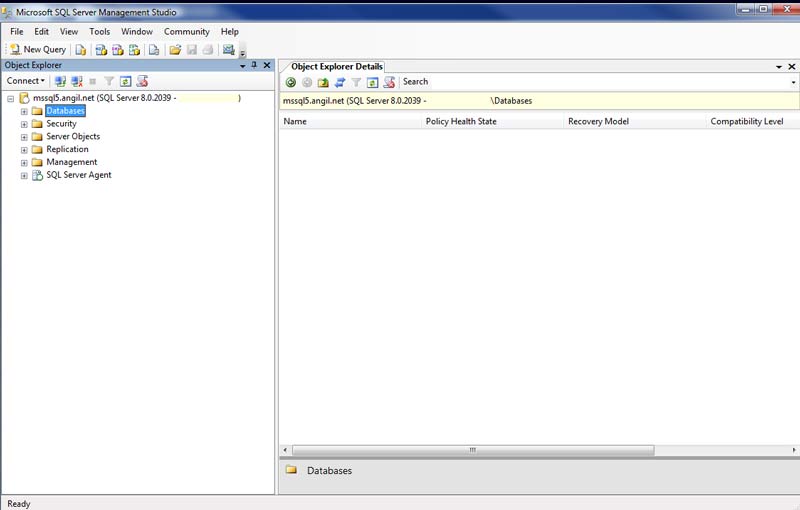Click the Stop icon in Object Explorer toolbar
800x510 pixels.
[92, 81]
